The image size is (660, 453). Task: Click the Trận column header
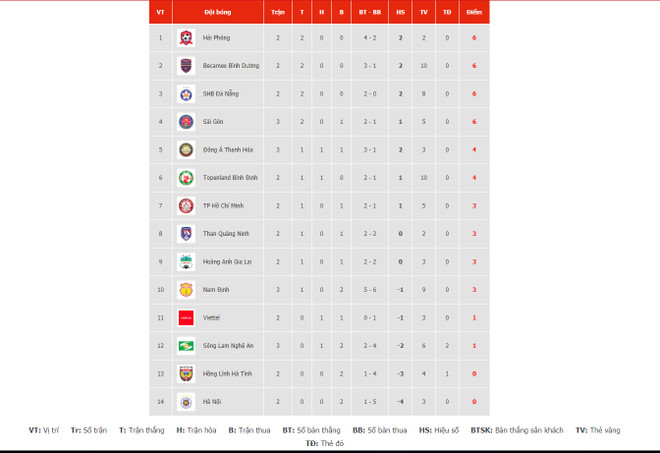point(277,14)
